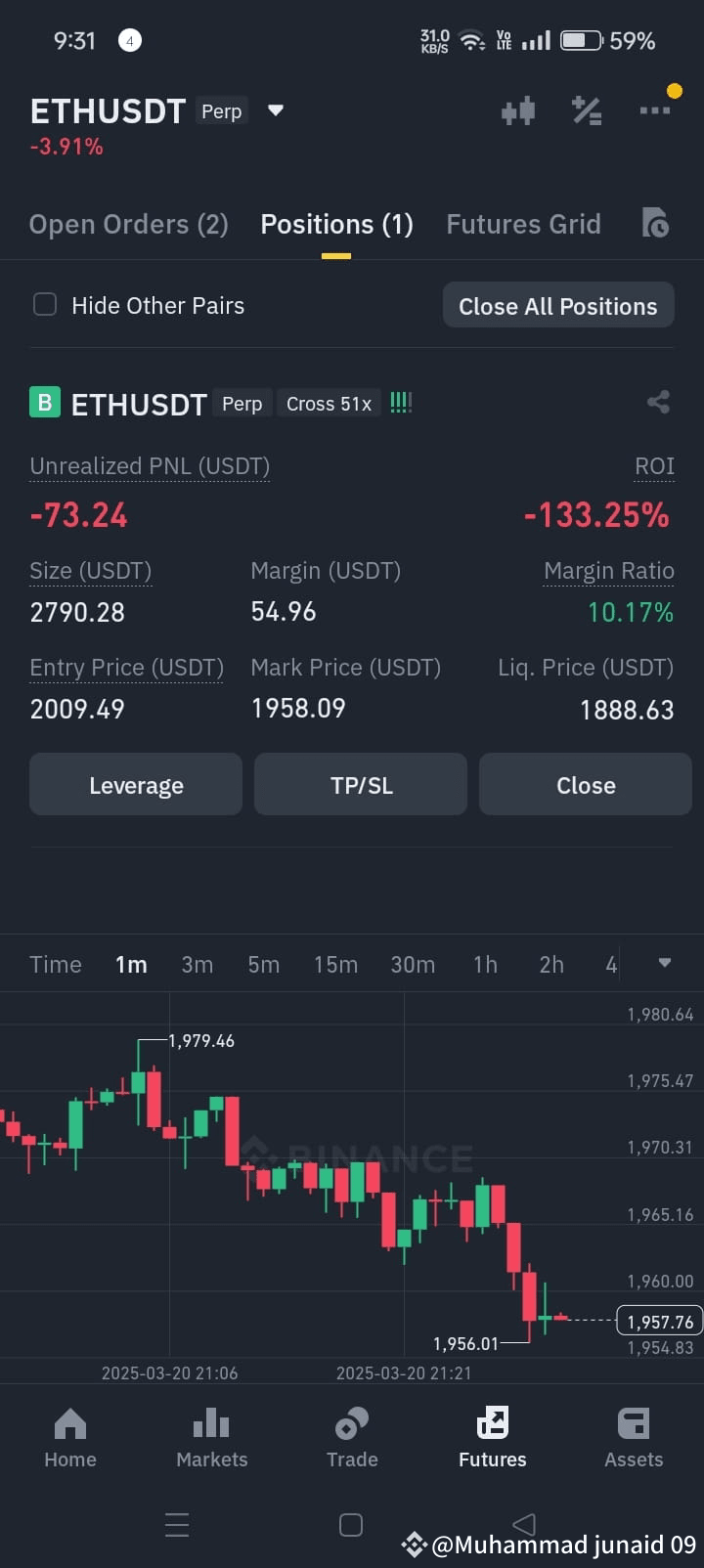Tap the Cross 51x margin mode badge
704x1568 pixels.
(329, 404)
